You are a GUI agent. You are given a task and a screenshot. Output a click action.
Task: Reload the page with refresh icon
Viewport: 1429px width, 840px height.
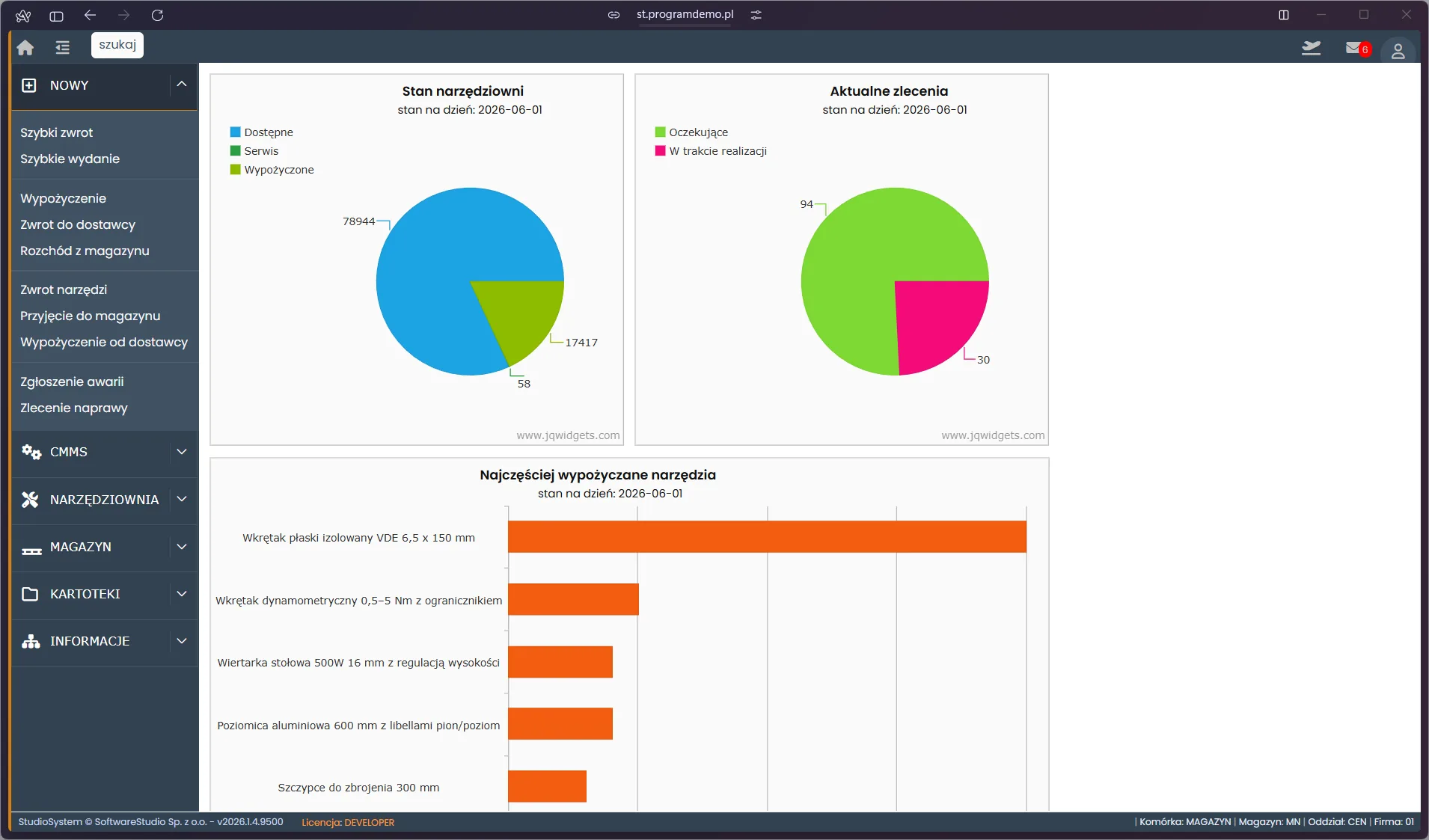(157, 15)
